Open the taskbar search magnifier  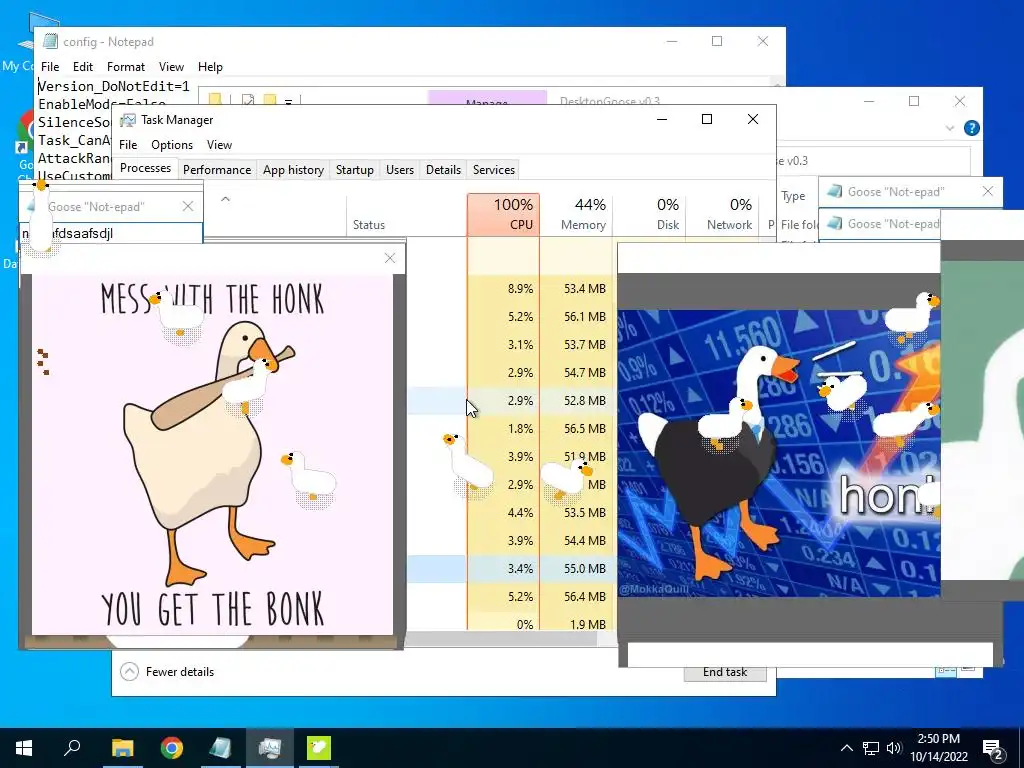pyautogui.click(x=72, y=748)
